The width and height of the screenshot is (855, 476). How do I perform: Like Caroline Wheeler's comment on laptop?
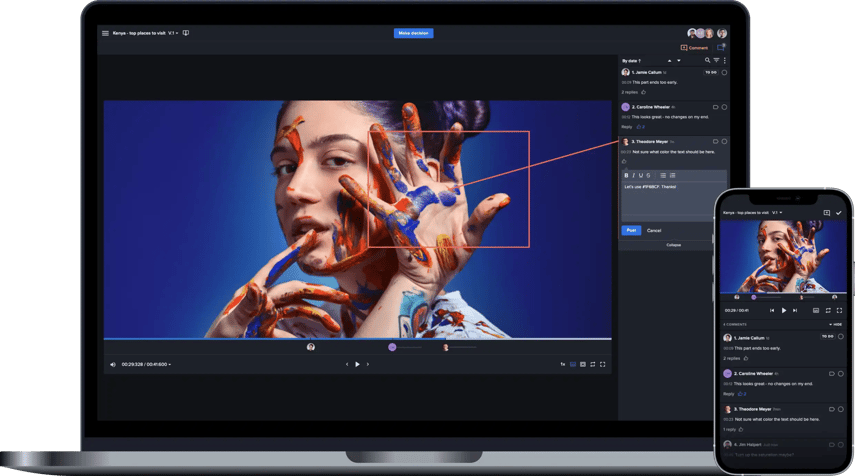pyautogui.click(x=640, y=127)
